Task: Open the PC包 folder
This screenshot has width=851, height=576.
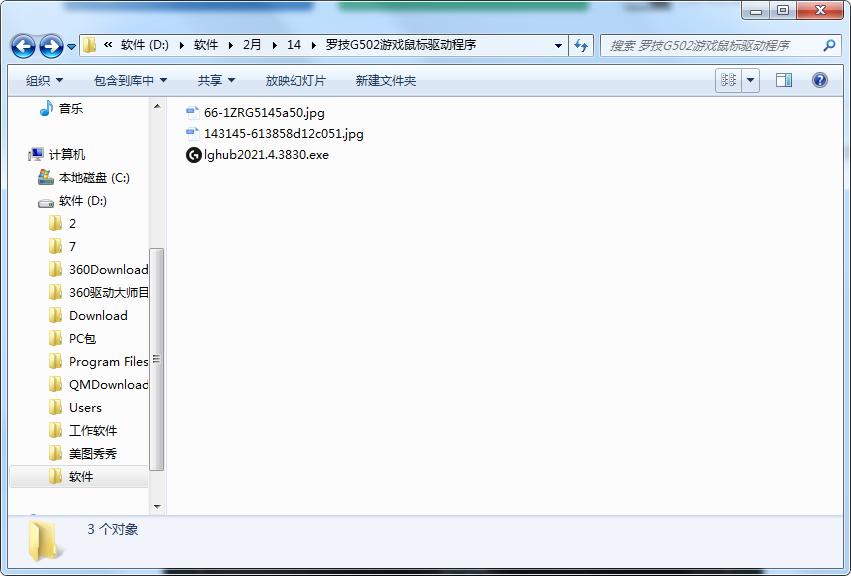Action: click(82, 339)
